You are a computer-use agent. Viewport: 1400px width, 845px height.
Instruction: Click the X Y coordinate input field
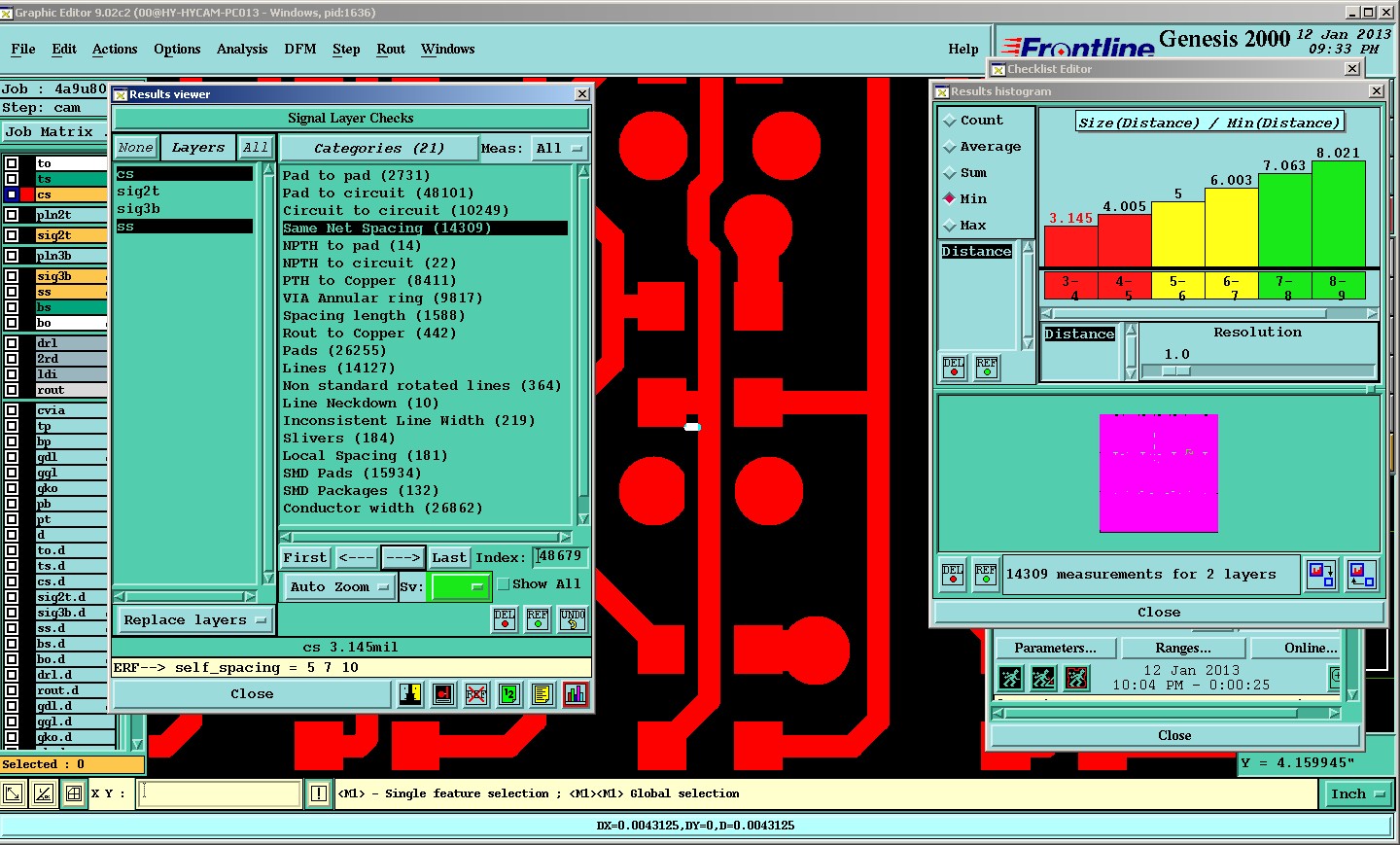(220, 793)
